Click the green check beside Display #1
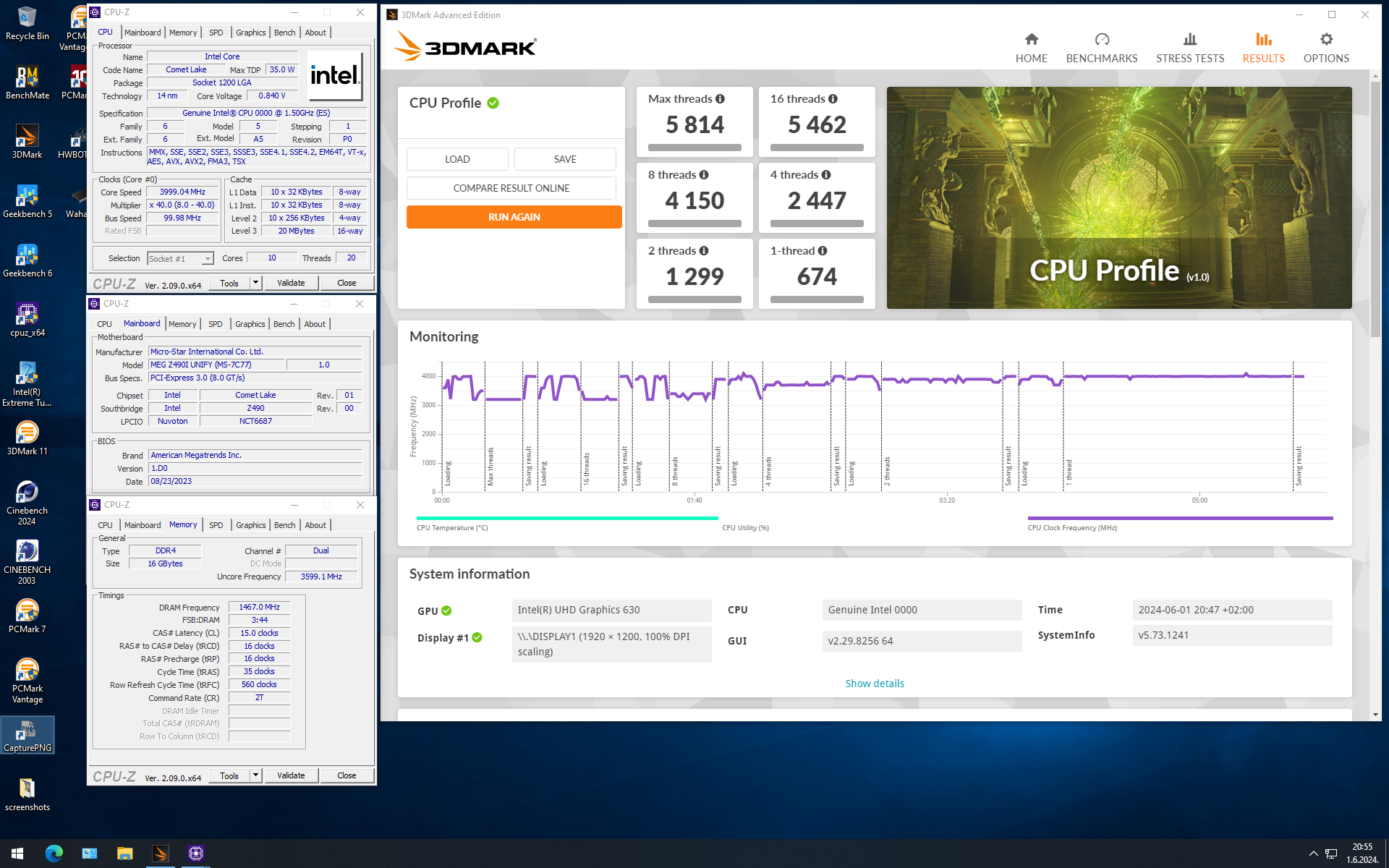 (x=477, y=637)
